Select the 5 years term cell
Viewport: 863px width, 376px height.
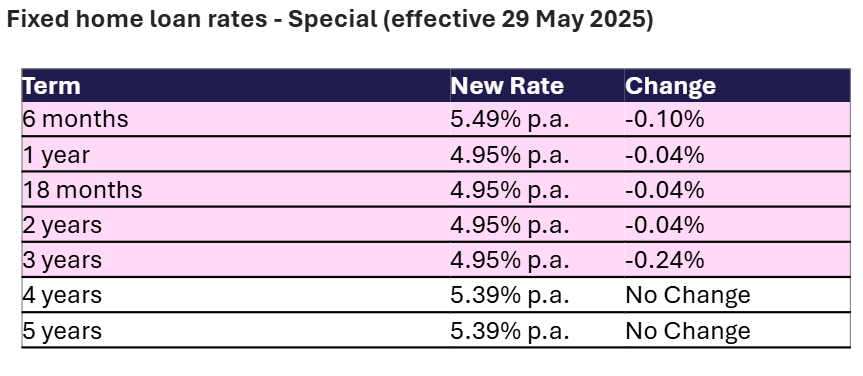coord(236,331)
